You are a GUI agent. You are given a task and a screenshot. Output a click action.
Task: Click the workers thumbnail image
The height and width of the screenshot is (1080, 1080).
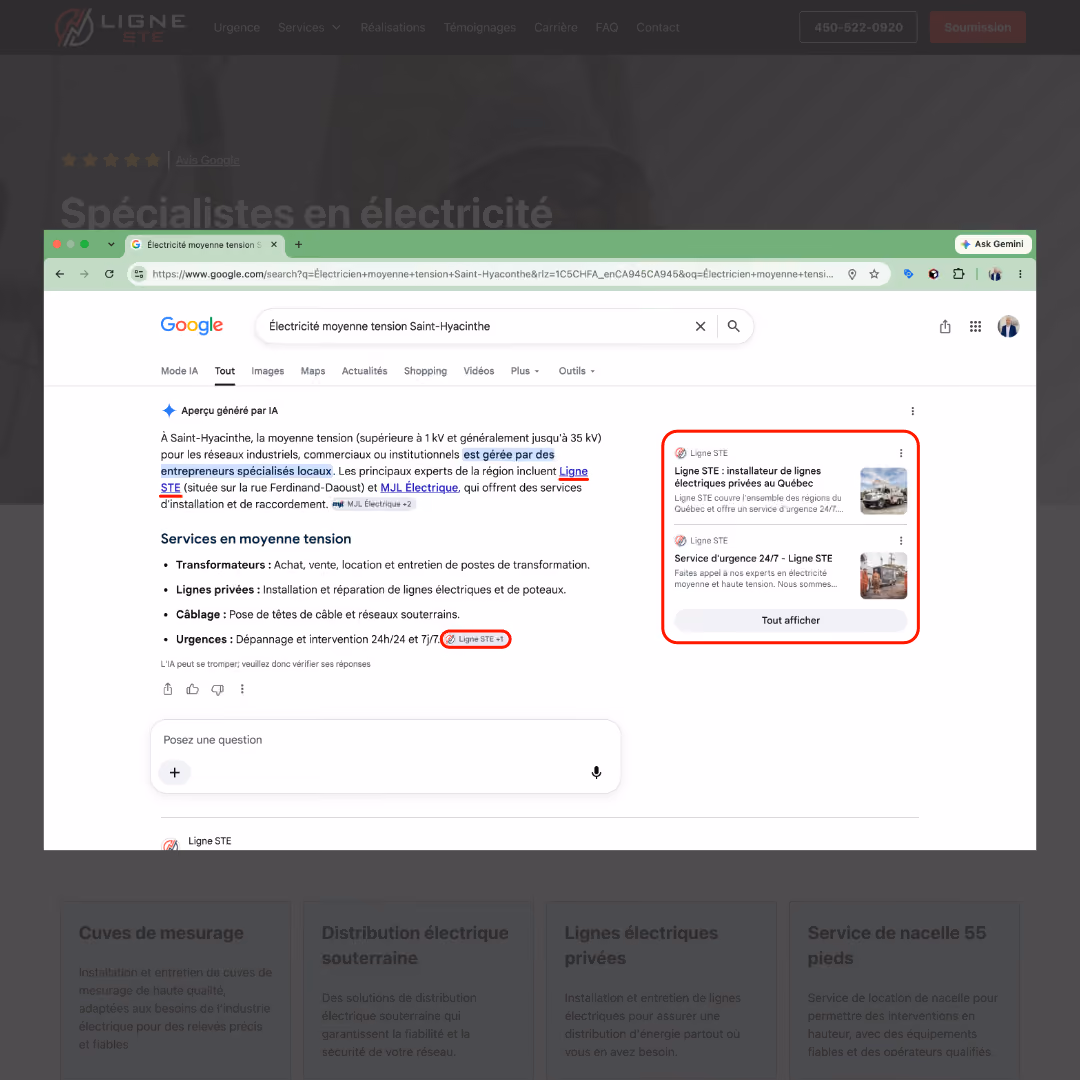tap(884, 576)
